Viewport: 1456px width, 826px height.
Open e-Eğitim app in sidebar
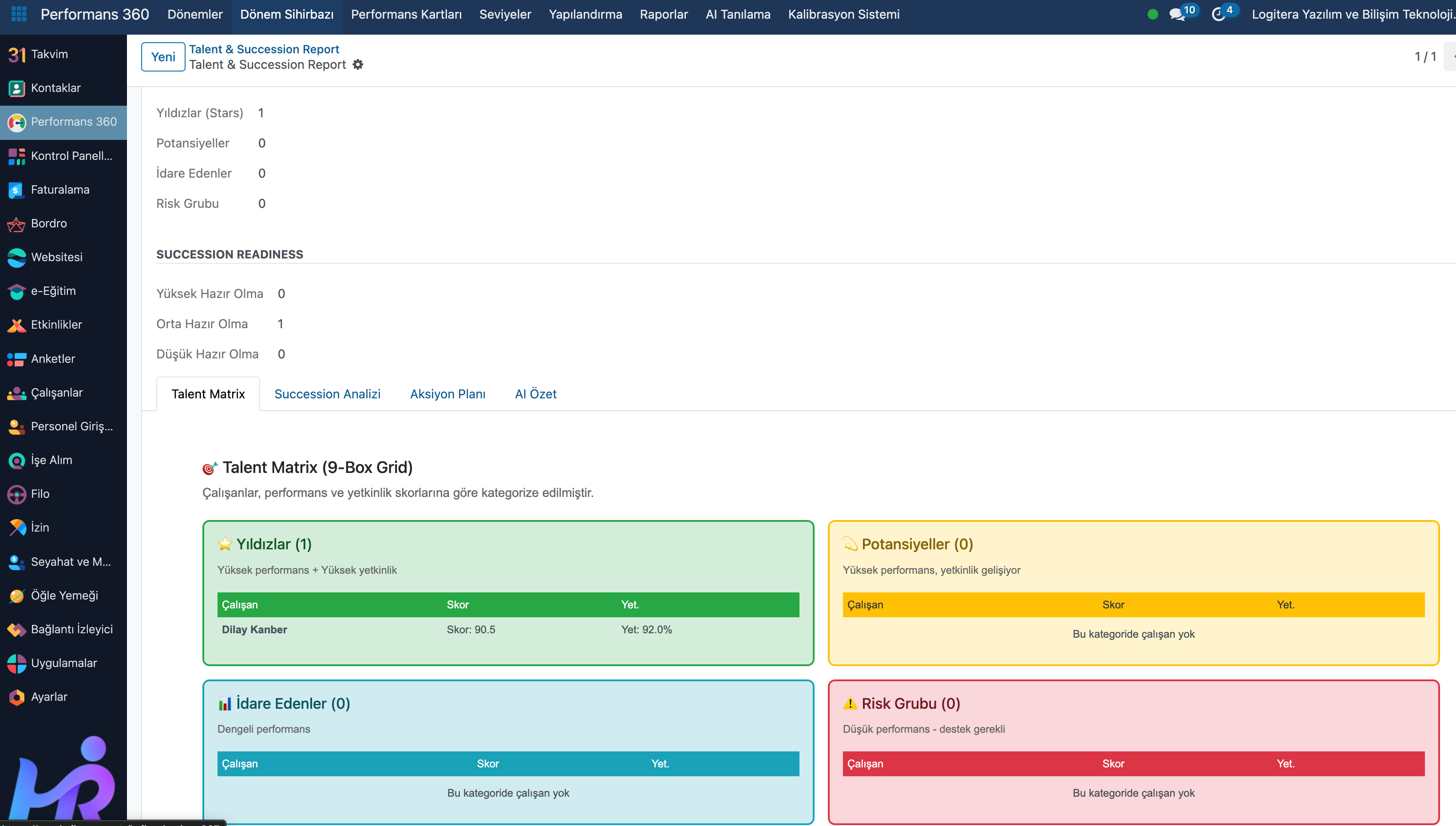point(63,291)
